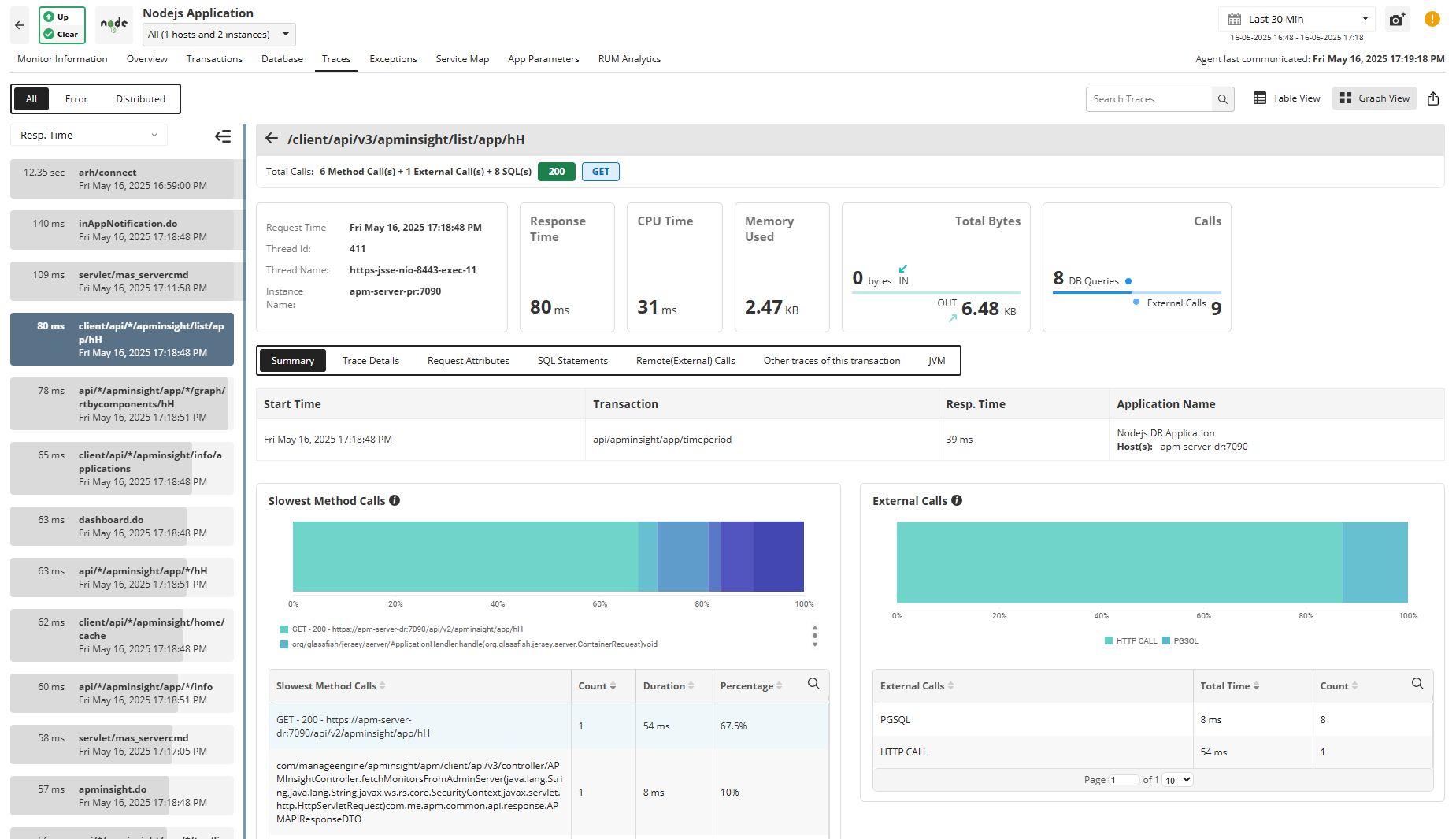Open info icon next to Slowest Method Calls
The width and height of the screenshot is (1456, 839).
click(395, 500)
